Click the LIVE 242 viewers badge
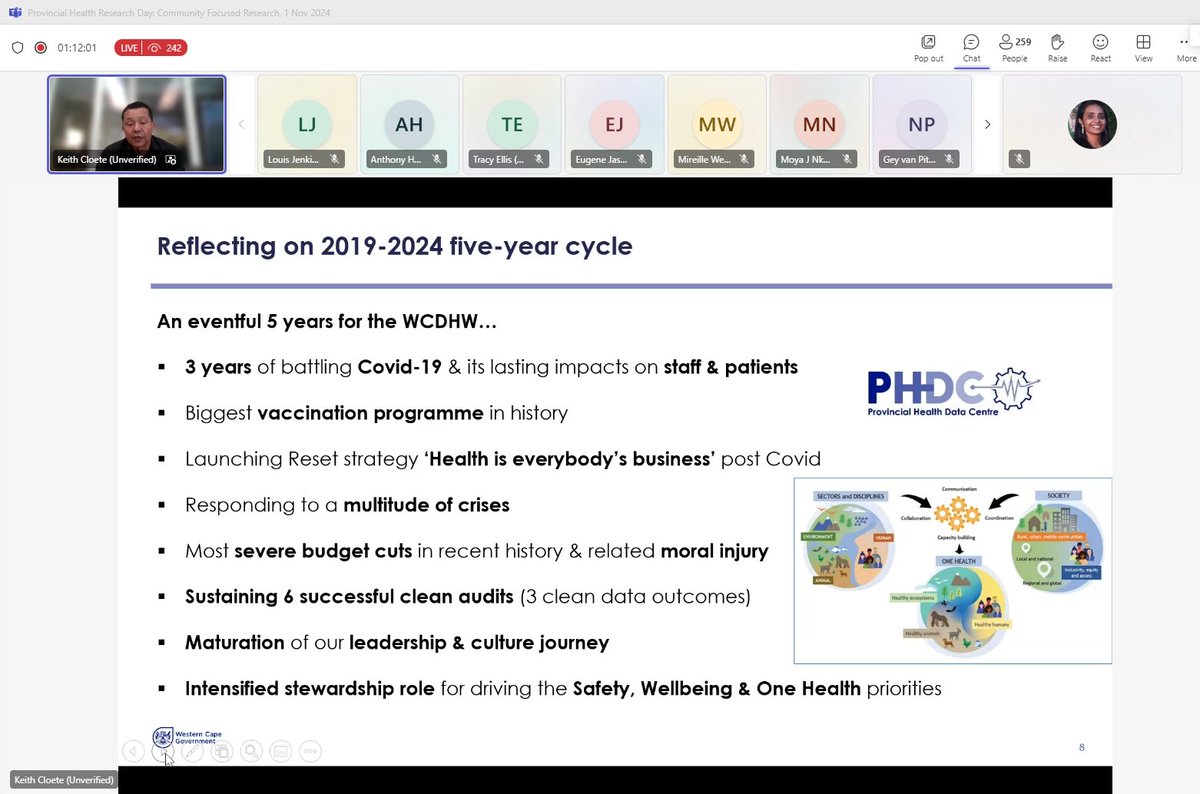Image resolution: width=1200 pixels, height=794 pixels. (150, 47)
